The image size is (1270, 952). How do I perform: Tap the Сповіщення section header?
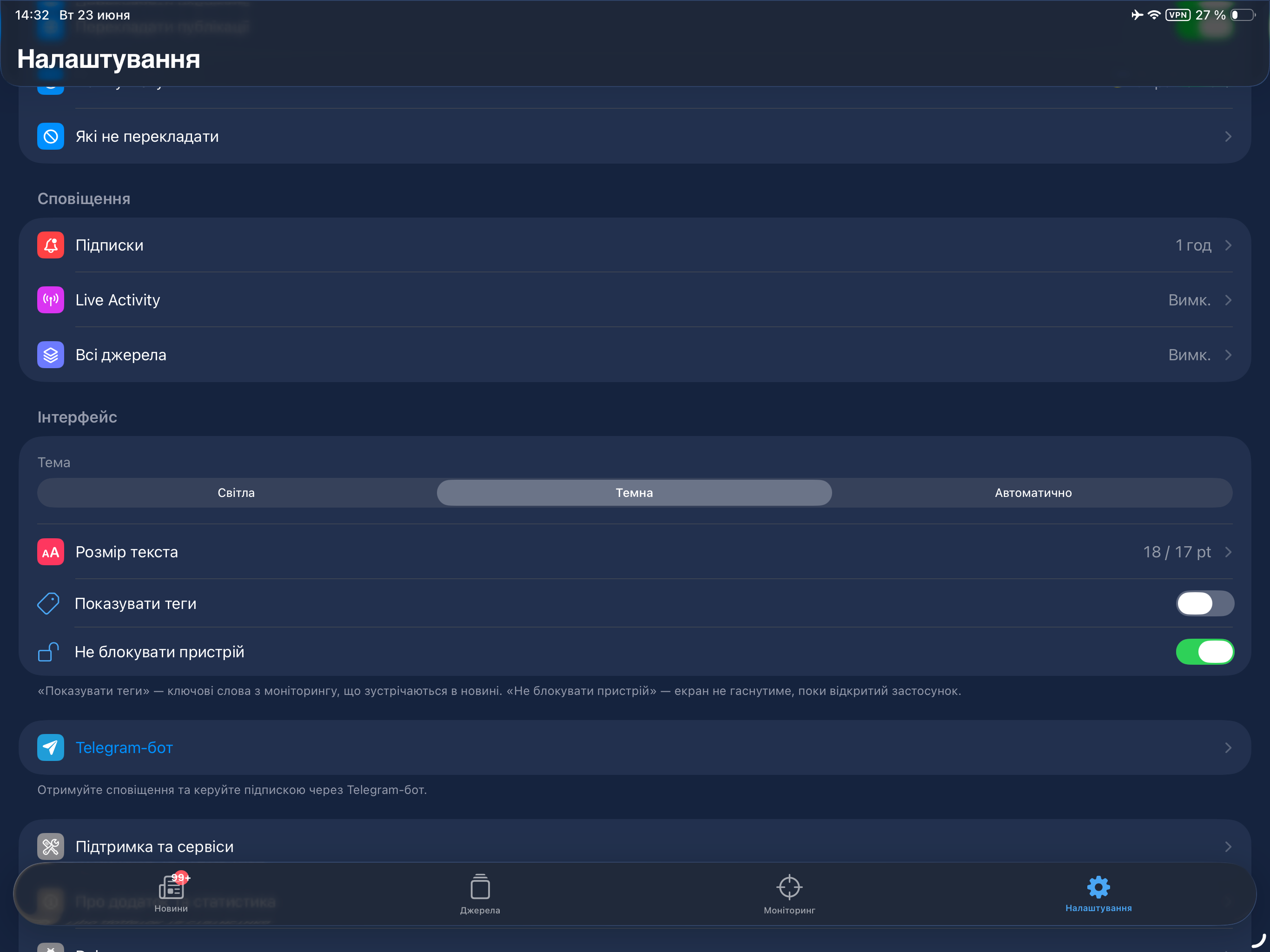pos(84,198)
